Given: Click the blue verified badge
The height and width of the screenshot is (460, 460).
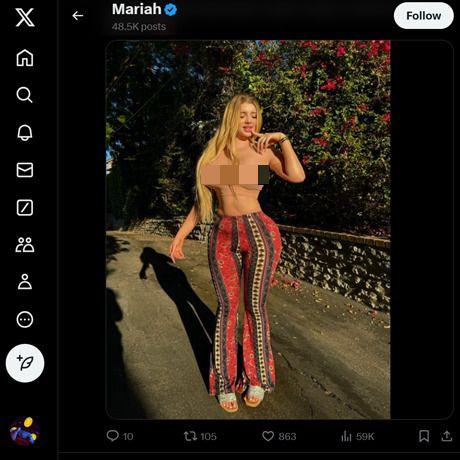Looking at the screenshot, I should point(171,10).
